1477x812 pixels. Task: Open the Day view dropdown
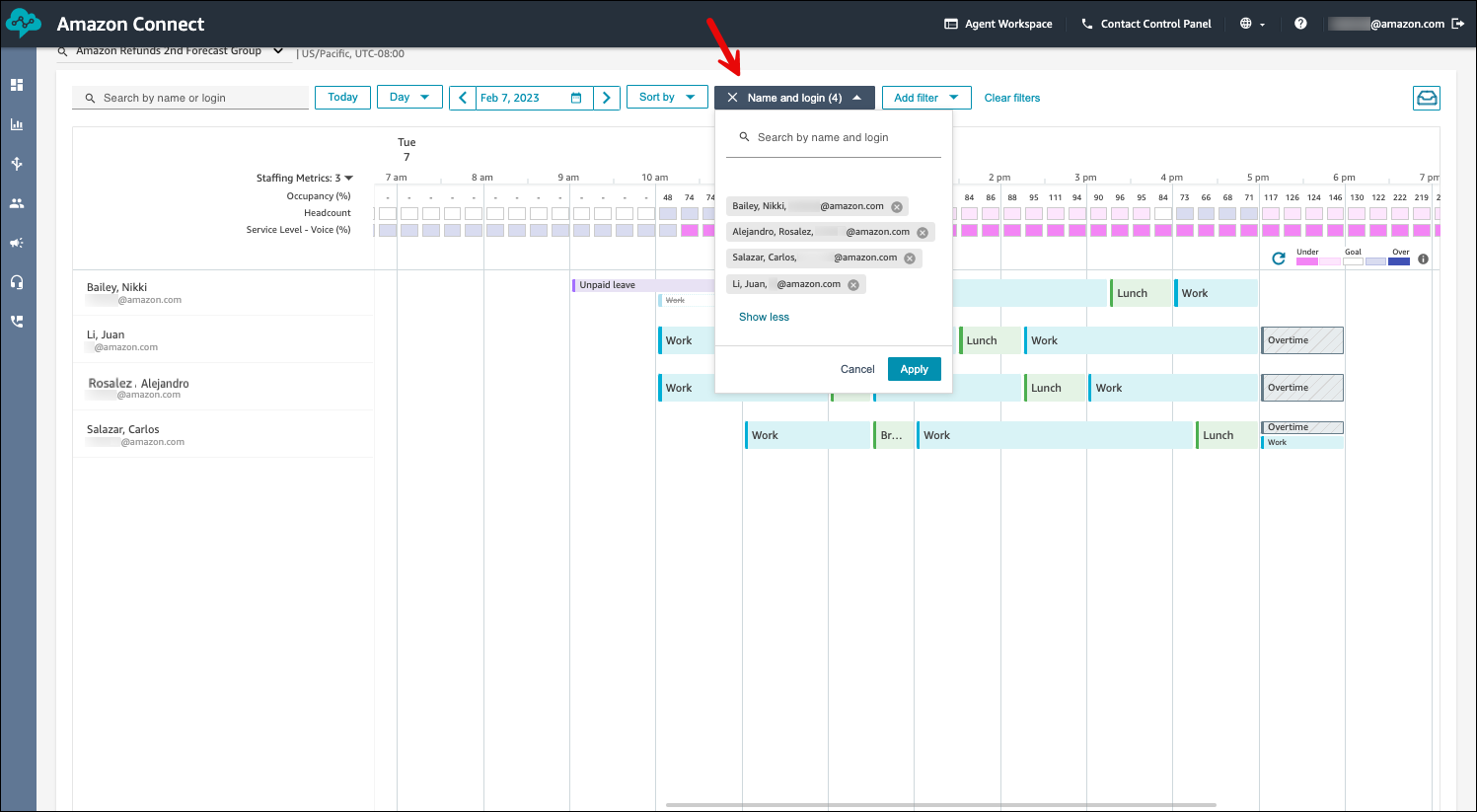coord(409,98)
